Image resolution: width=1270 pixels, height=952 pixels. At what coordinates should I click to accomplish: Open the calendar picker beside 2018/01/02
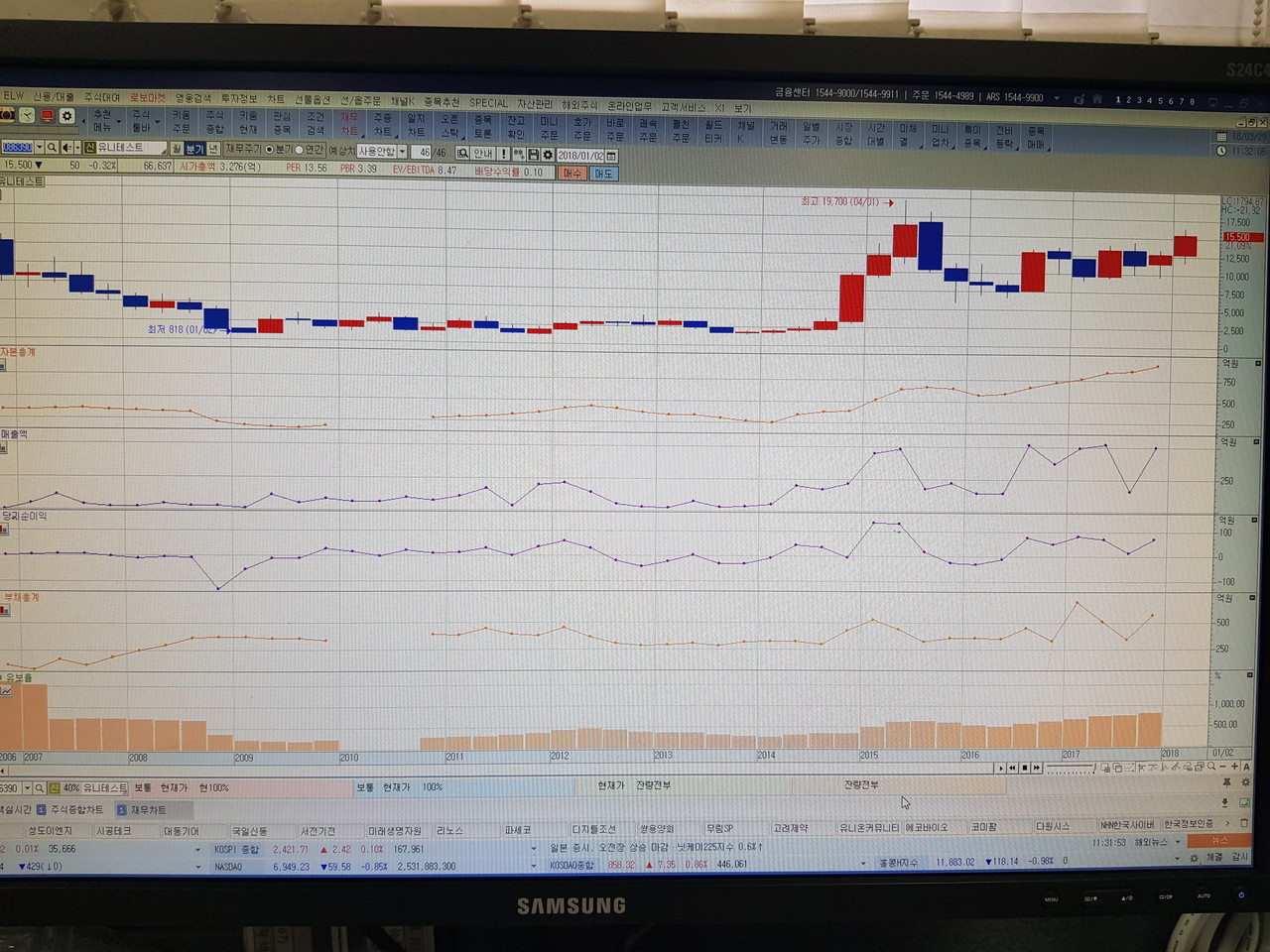(x=611, y=156)
